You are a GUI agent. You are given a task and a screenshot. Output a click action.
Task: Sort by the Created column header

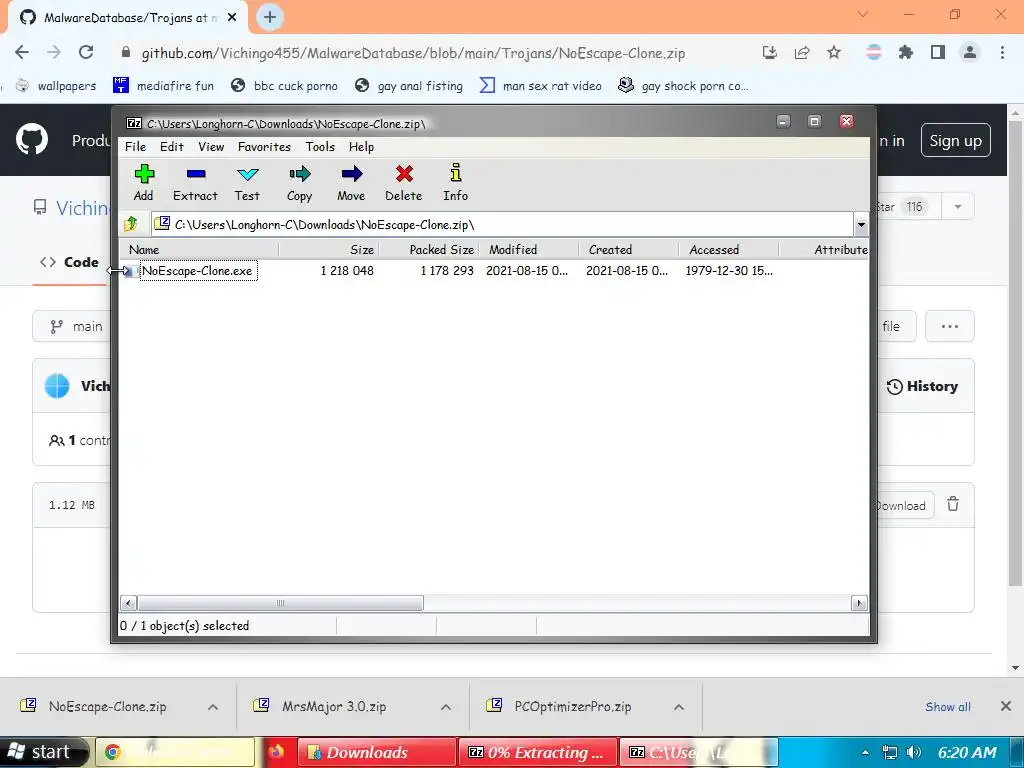(x=628, y=249)
